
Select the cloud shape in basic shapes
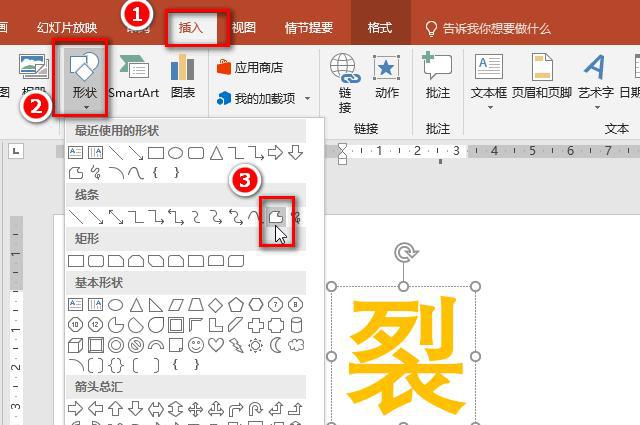coord(296,345)
